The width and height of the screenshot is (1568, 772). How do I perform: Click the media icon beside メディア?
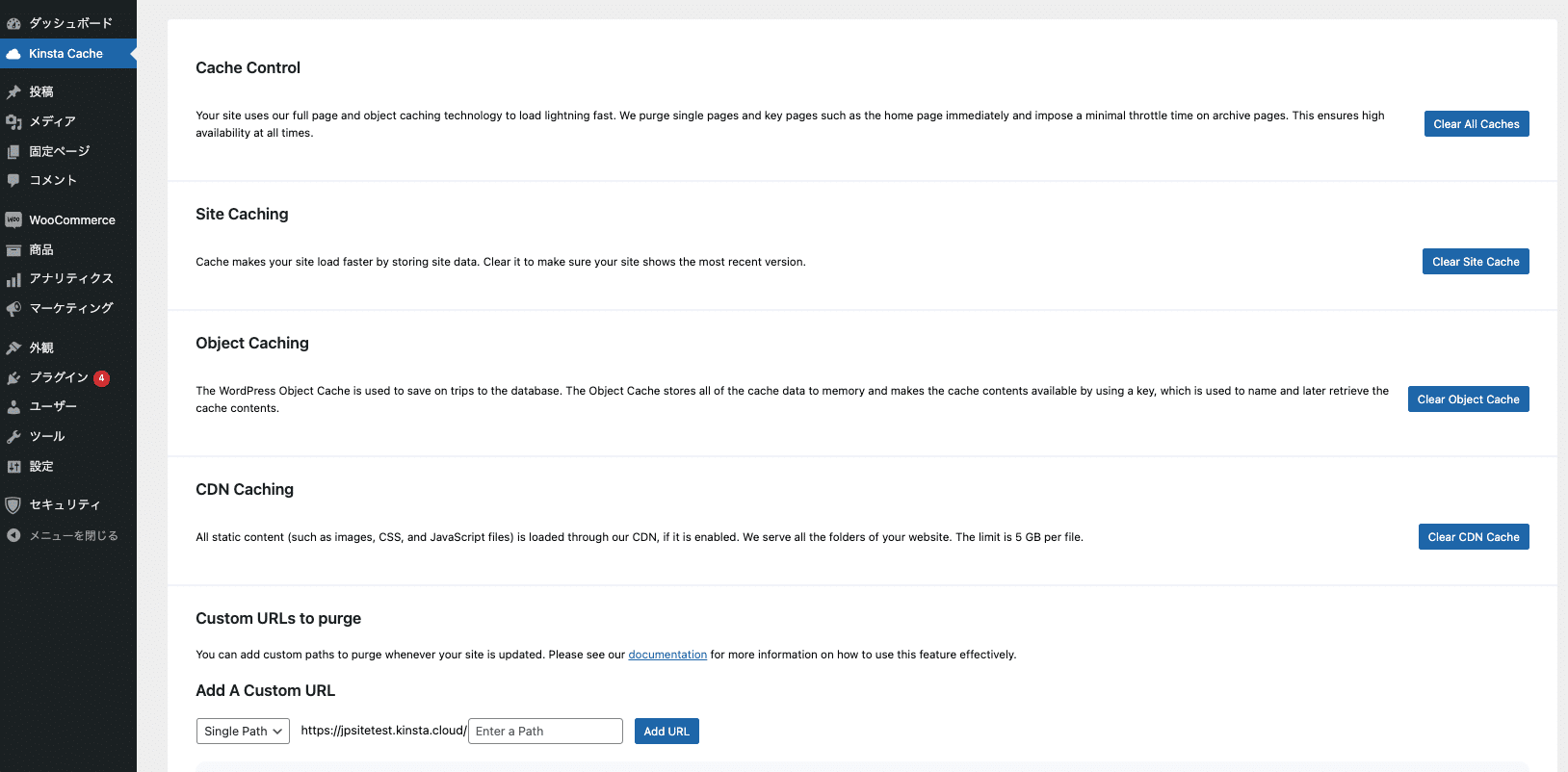pos(13,122)
